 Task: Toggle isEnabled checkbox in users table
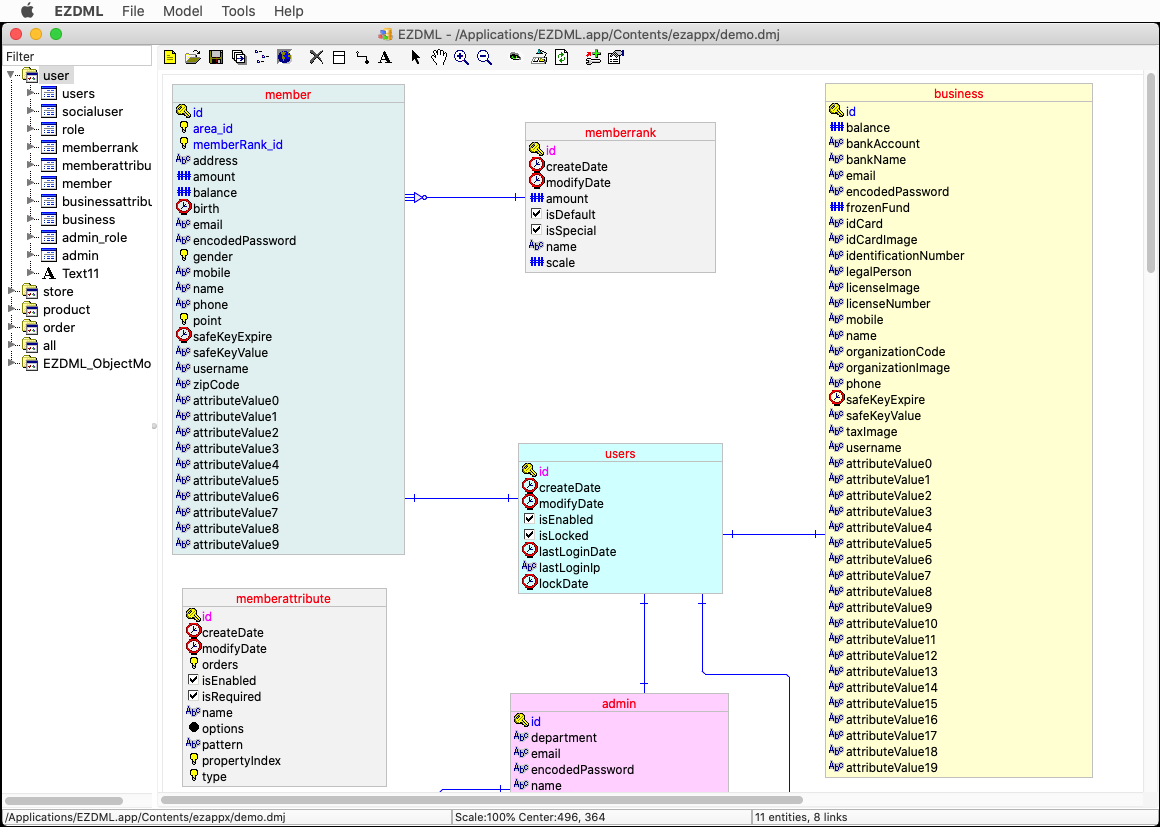pyautogui.click(x=530, y=519)
